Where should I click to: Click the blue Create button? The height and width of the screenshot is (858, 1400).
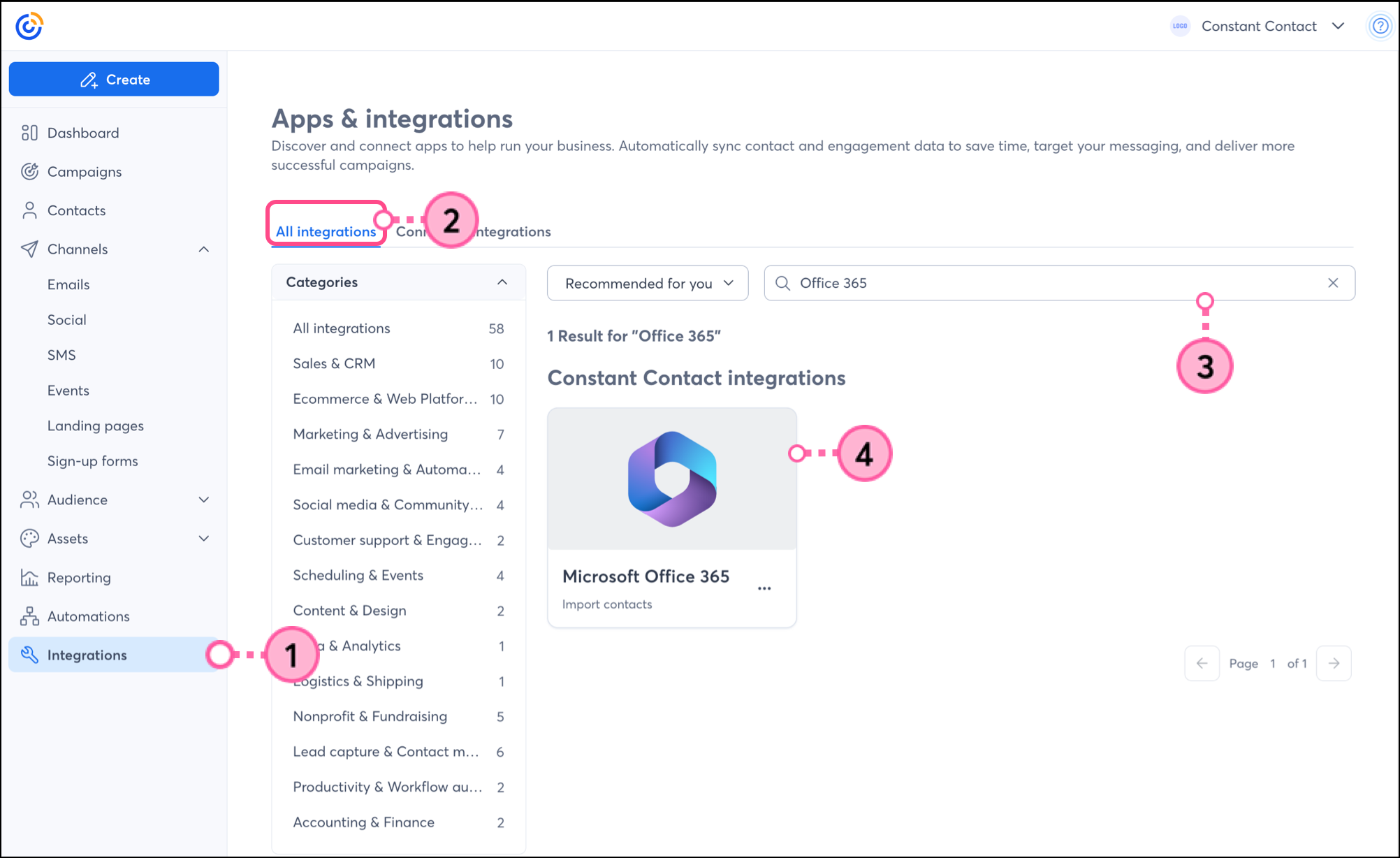coord(114,80)
